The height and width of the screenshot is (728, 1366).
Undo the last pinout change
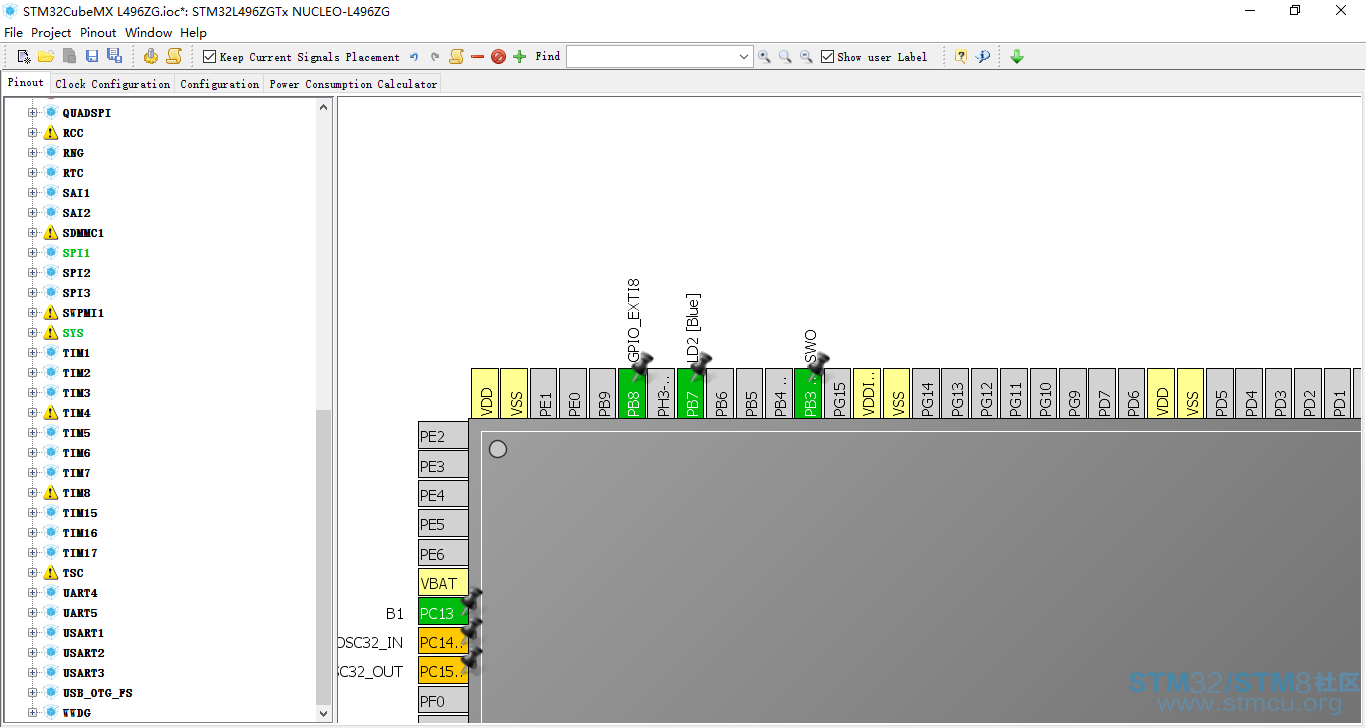414,57
